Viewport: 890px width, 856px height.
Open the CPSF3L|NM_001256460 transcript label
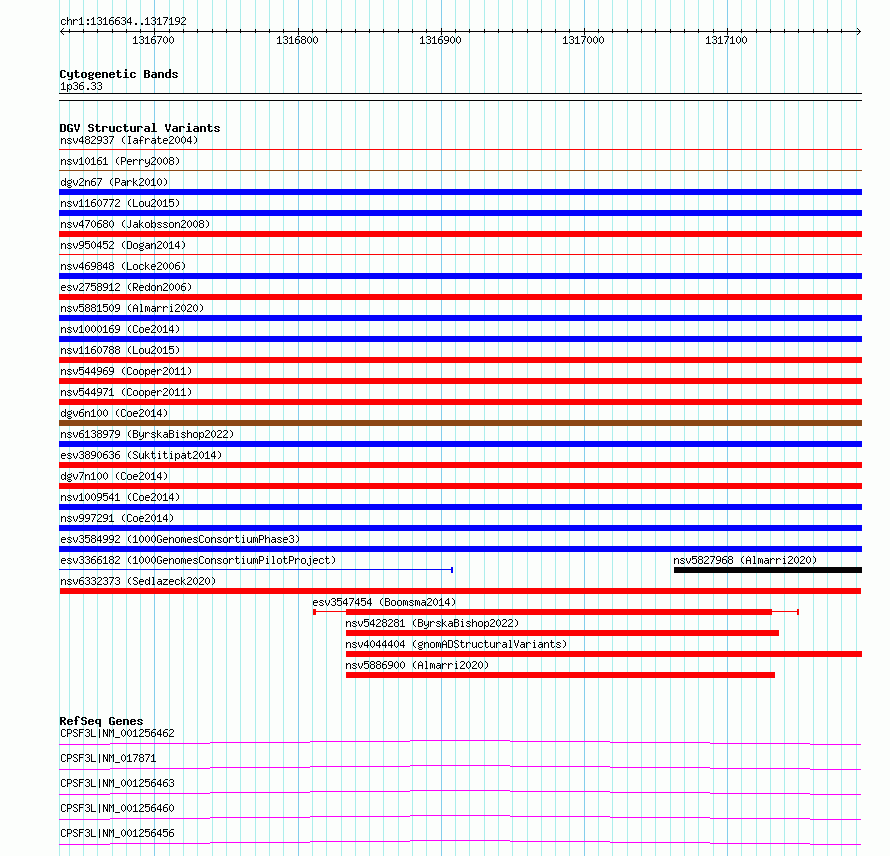[117, 808]
